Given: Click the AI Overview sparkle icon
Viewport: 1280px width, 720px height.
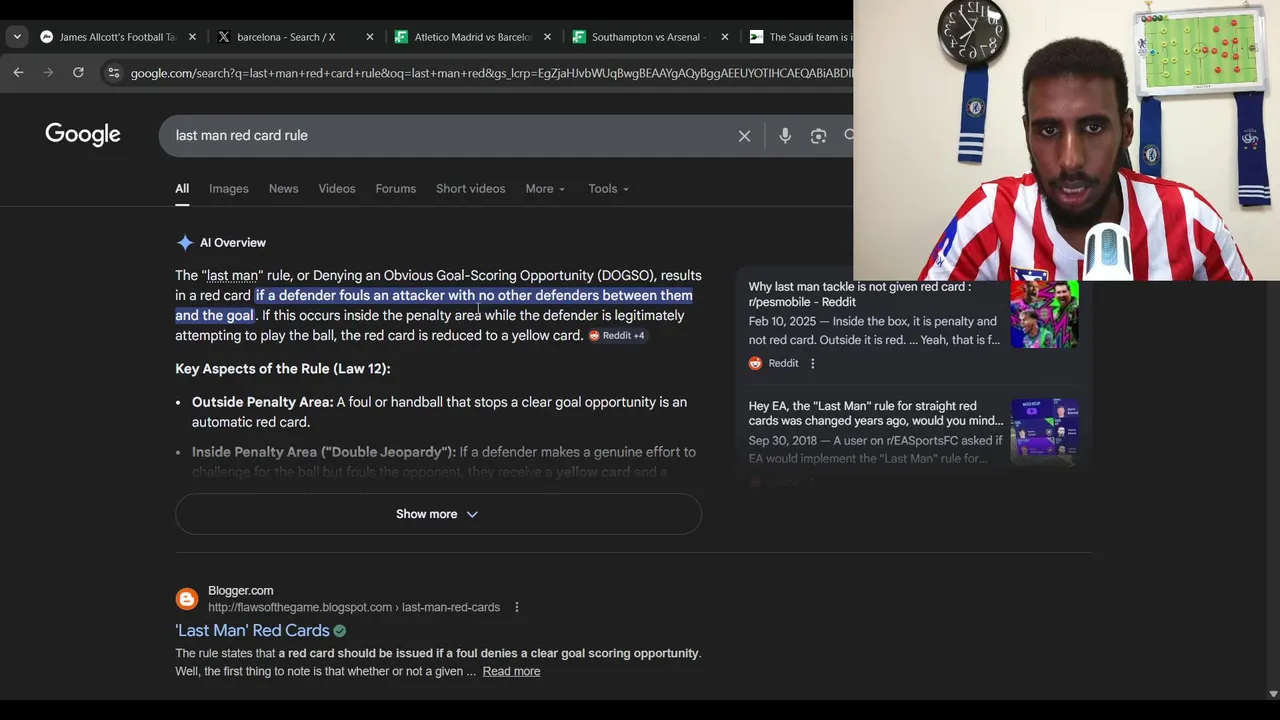Looking at the screenshot, I should tap(185, 242).
